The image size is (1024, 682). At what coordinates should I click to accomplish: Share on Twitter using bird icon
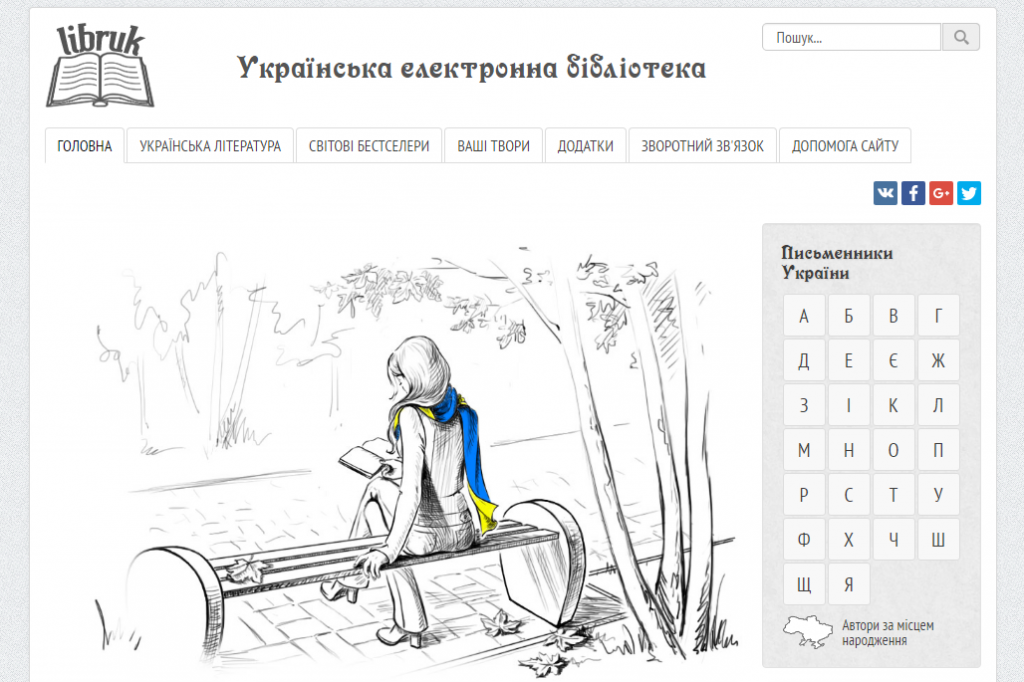pos(969,193)
